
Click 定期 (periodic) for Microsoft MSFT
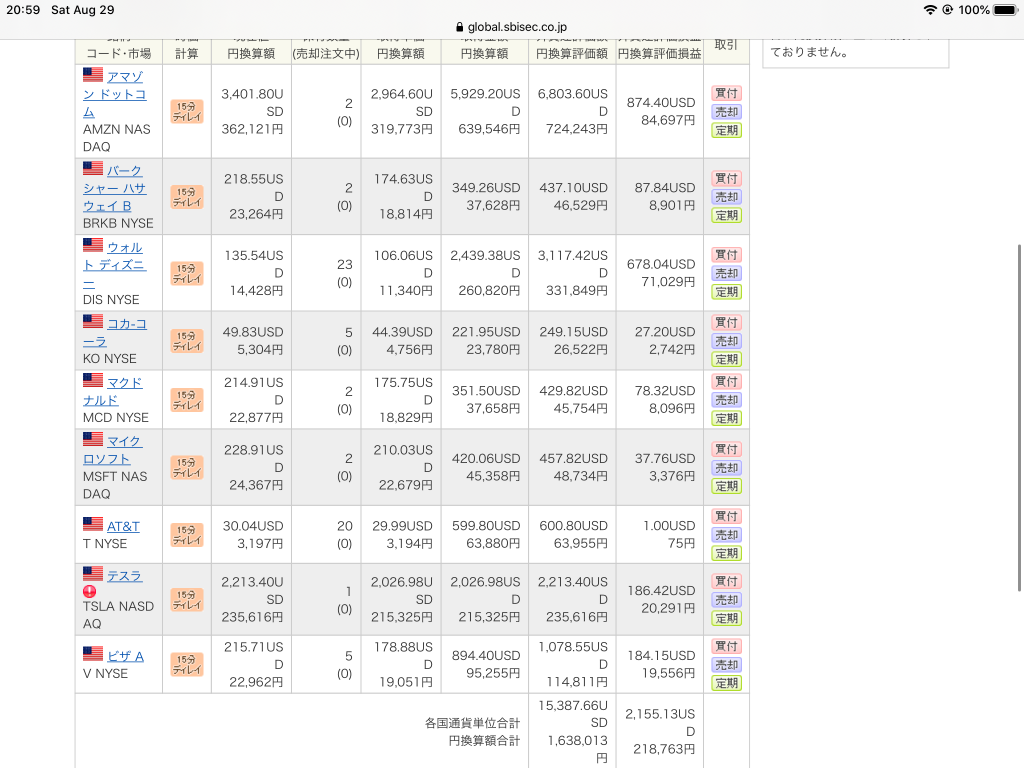[726, 486]
